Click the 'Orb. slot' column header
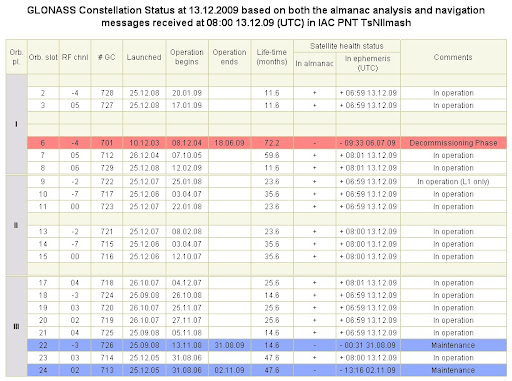Image resolution: width=512 pixels, height=381 pixels. 43,57
